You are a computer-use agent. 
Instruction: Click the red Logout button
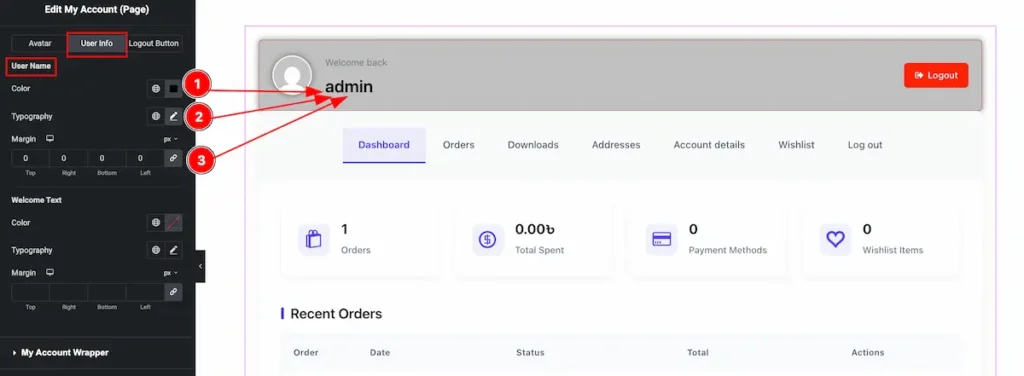click(936, 75)
